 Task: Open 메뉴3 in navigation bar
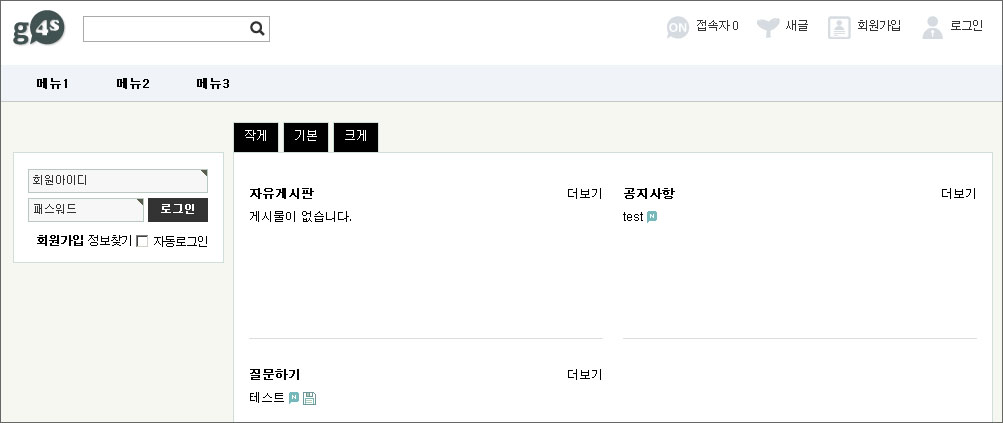[213, 83]
